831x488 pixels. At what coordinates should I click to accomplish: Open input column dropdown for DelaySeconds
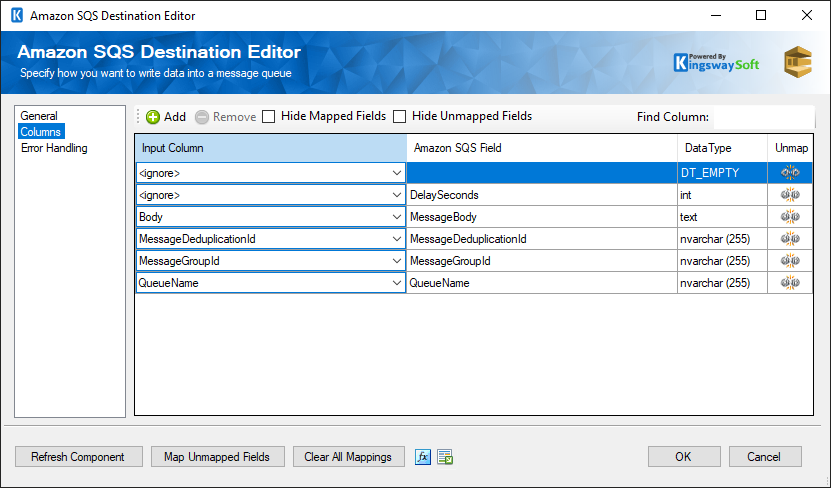(396, 195)
